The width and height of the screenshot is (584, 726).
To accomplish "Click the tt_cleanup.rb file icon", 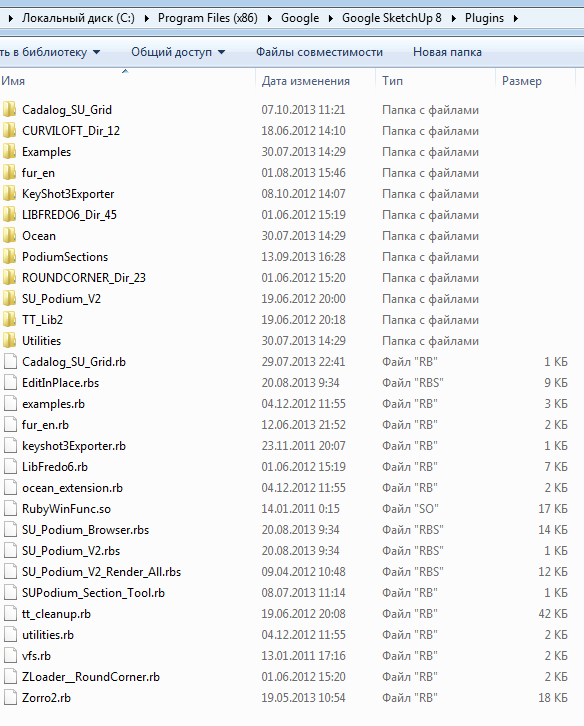I will (x=10, y=613).
